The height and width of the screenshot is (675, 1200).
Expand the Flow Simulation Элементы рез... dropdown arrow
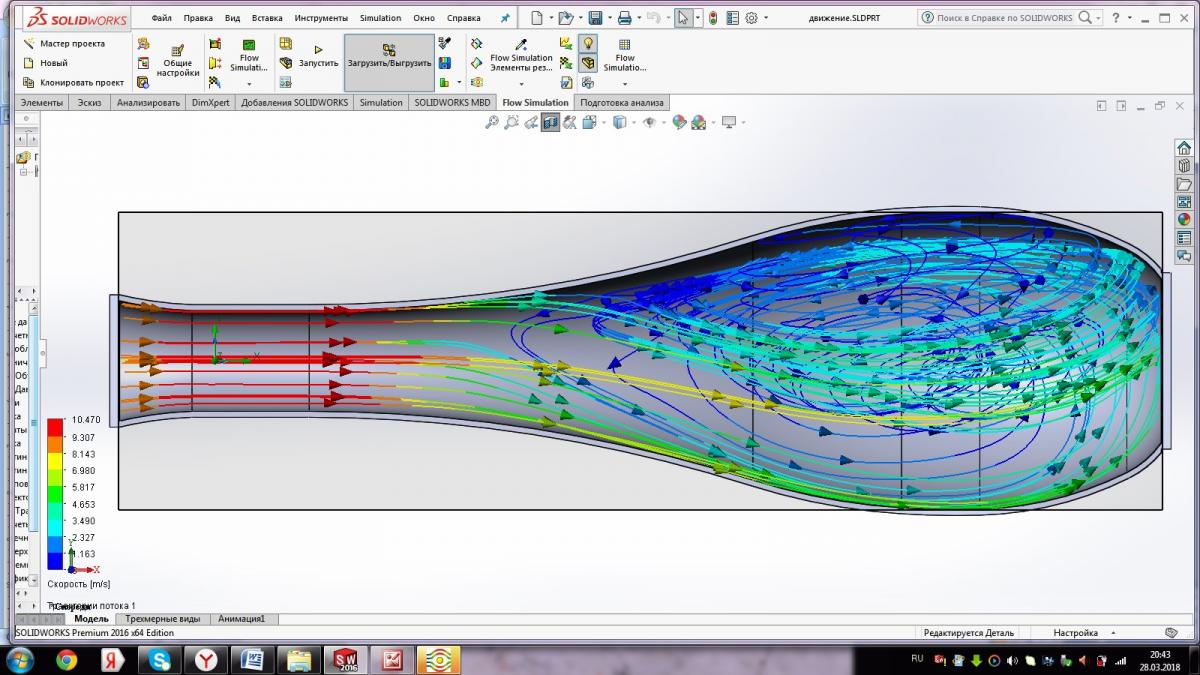click(521, 84)
